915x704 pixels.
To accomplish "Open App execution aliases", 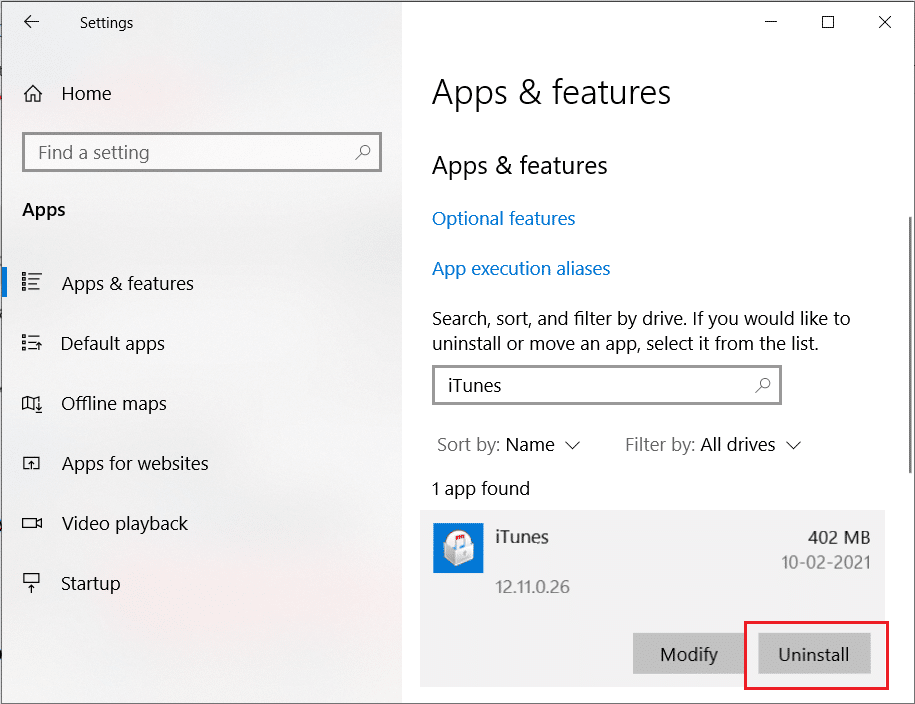I will (520, 268).
